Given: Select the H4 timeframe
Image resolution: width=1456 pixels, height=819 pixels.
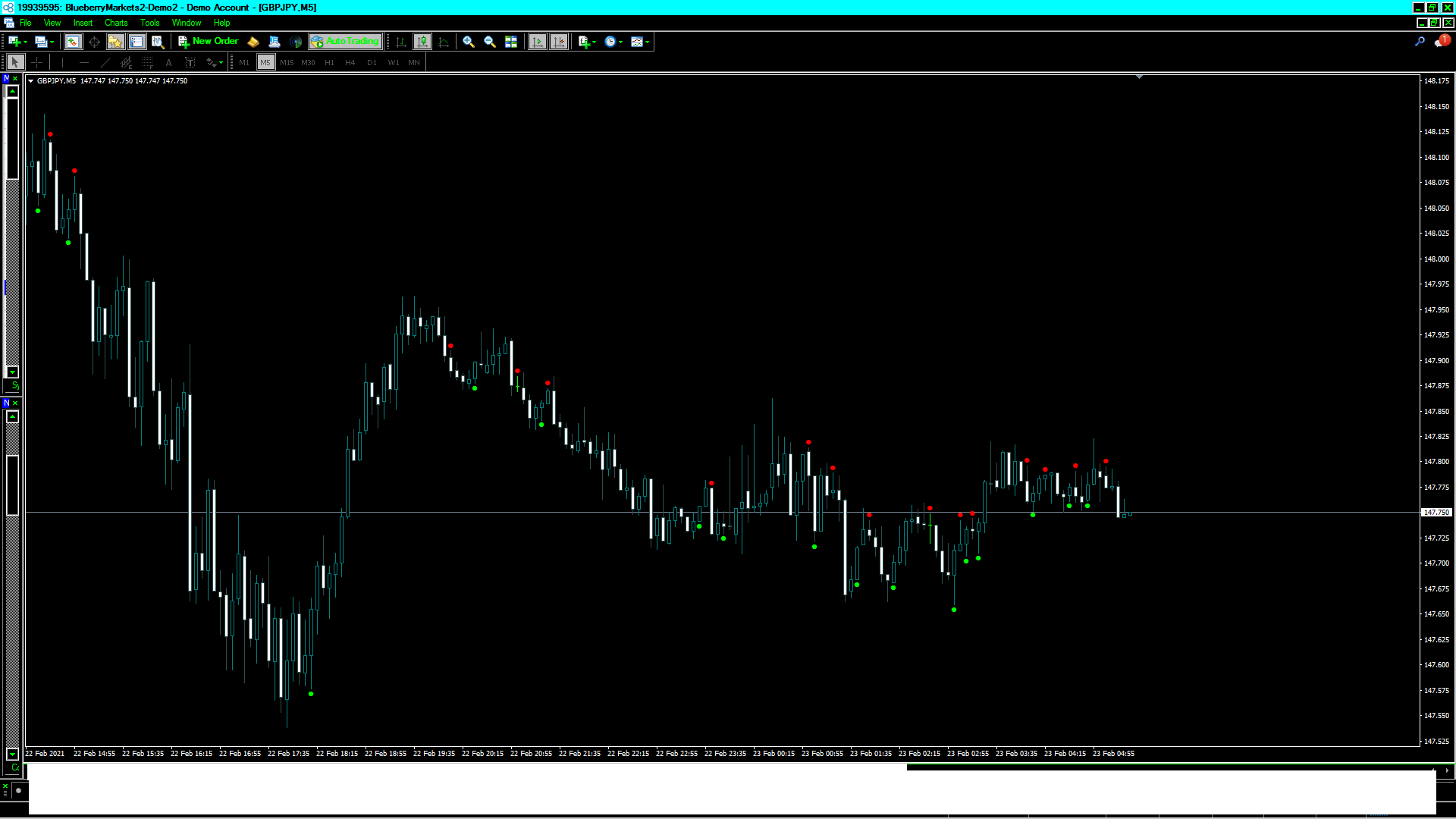Looking at the screenshot, I should [350, 62].
